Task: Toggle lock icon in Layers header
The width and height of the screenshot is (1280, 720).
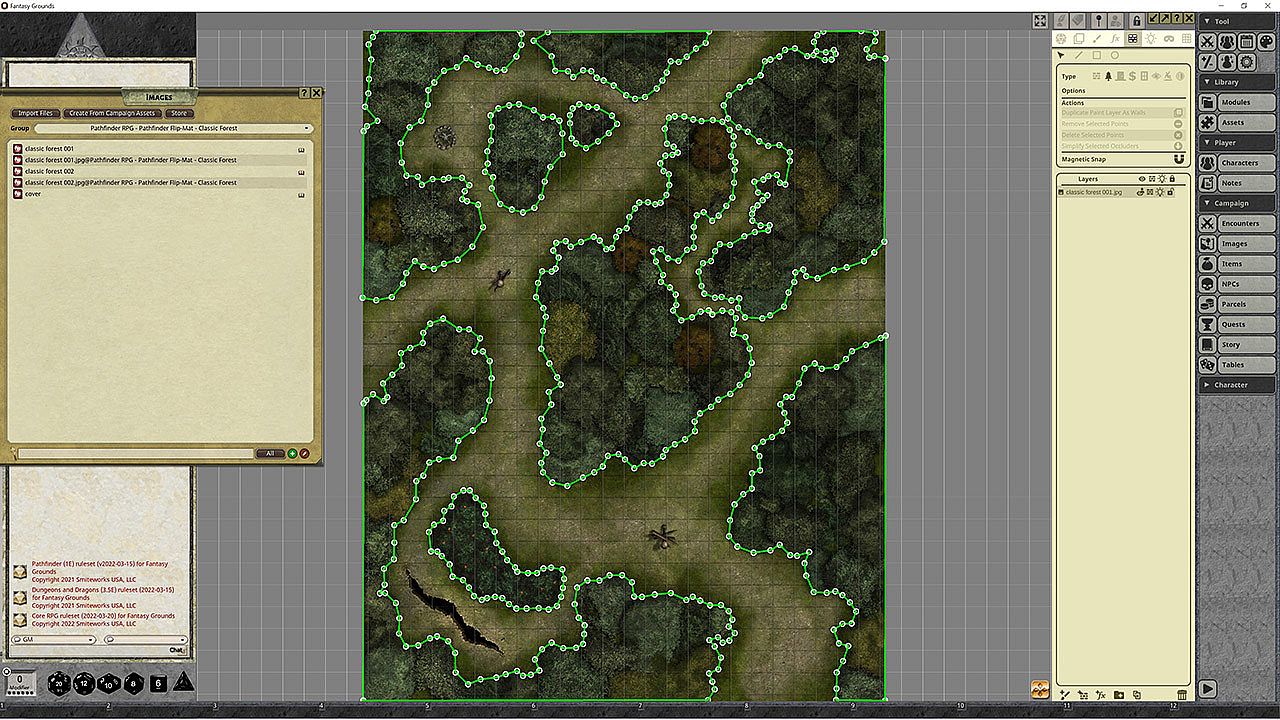Action: point(1172,179)
